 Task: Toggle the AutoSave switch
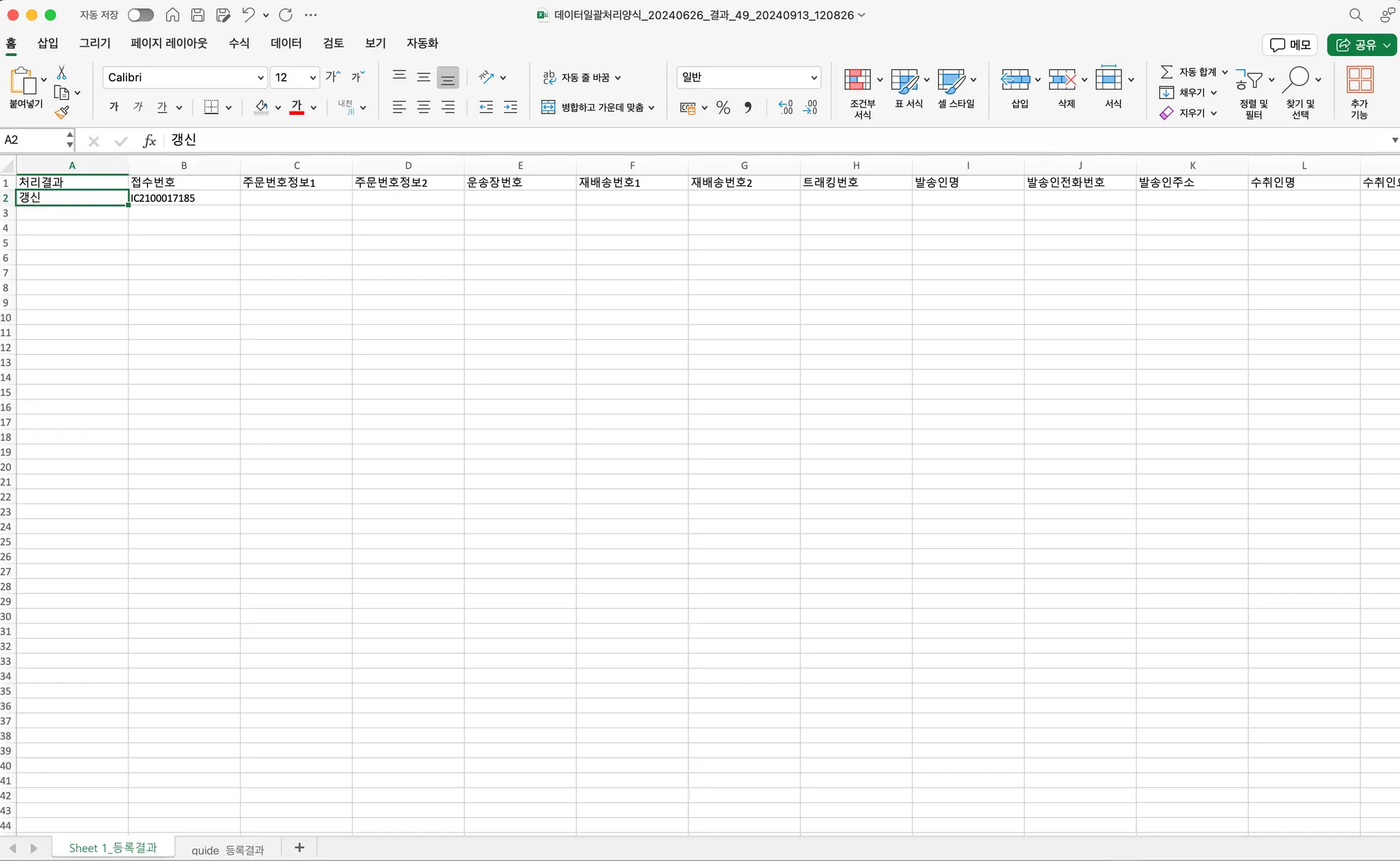[x=141, y=14]
